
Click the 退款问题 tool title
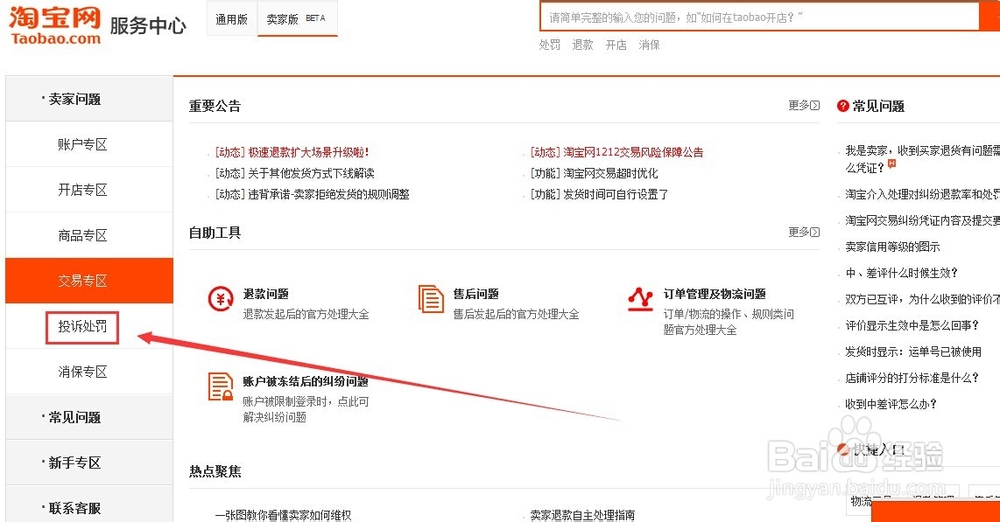(x=266, y=294)
